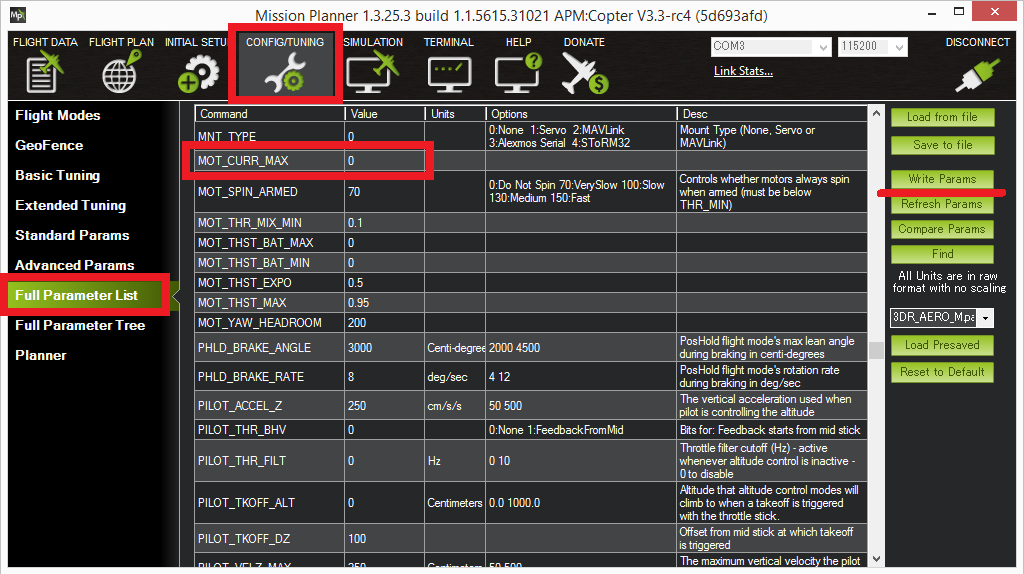This screenshot has width=1024, height=574.
Task: Open the Flight Plan globe icon
Action: click(120, 73)
